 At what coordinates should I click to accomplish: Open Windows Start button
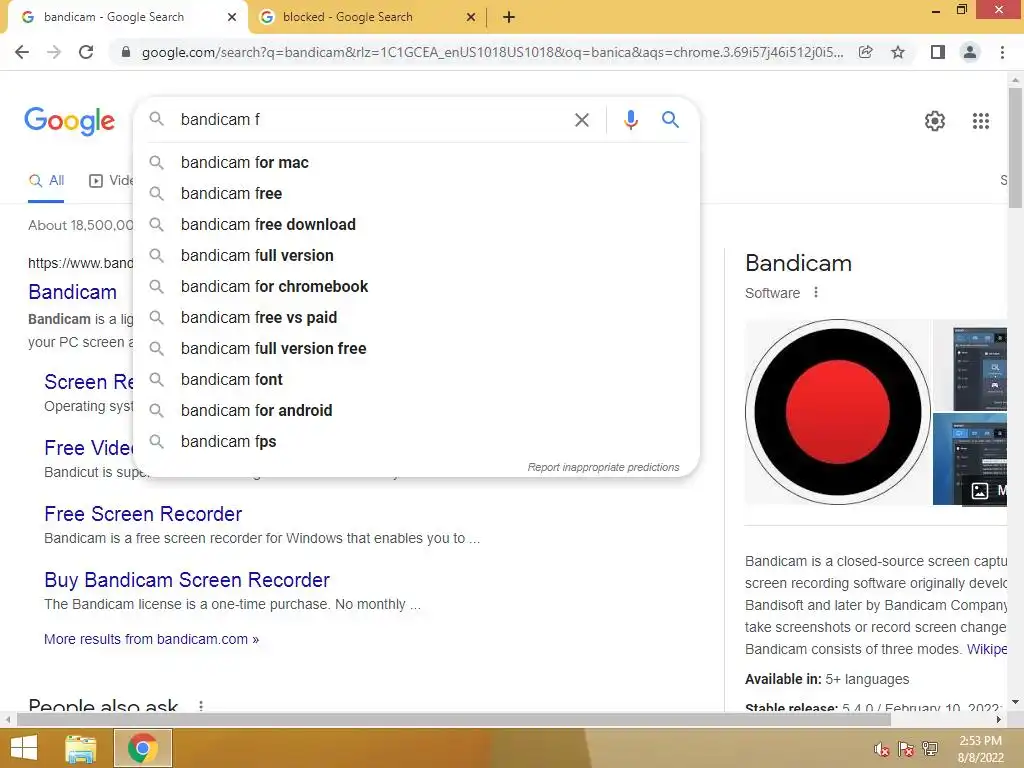point(24,748)
